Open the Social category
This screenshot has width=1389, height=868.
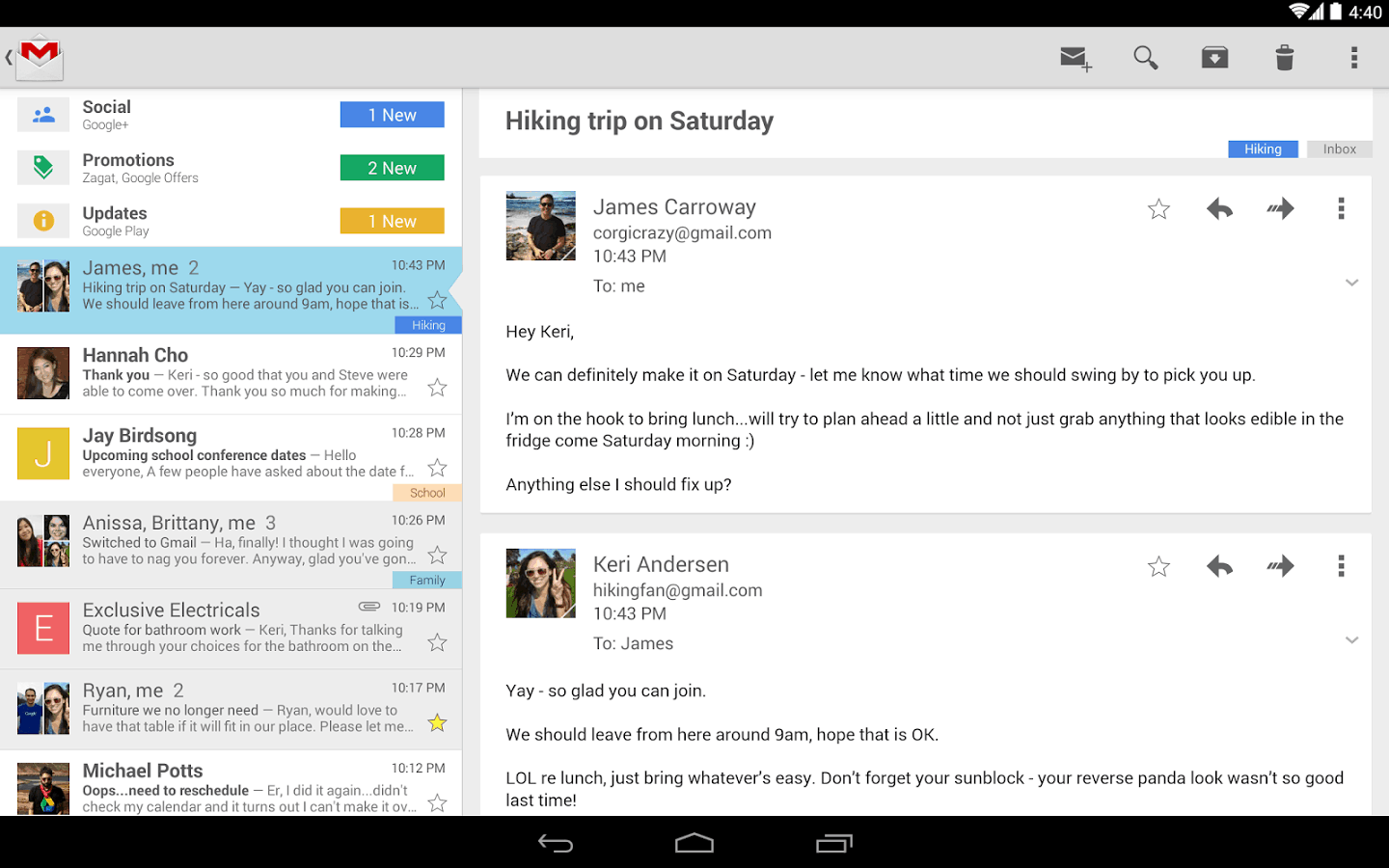pyautogui.click(x=231, y=115)
